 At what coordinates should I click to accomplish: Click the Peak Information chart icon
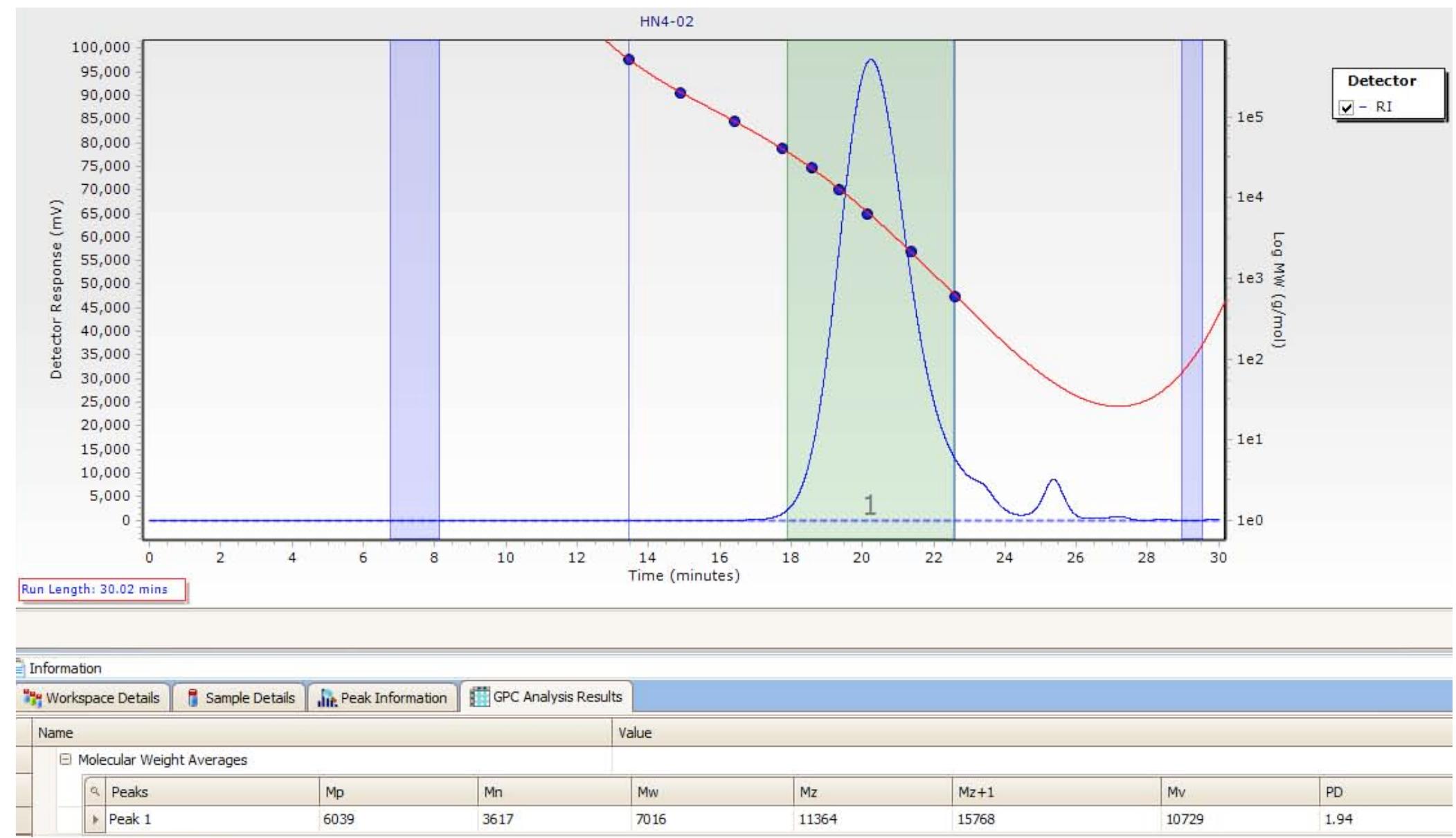coord(327,698)
